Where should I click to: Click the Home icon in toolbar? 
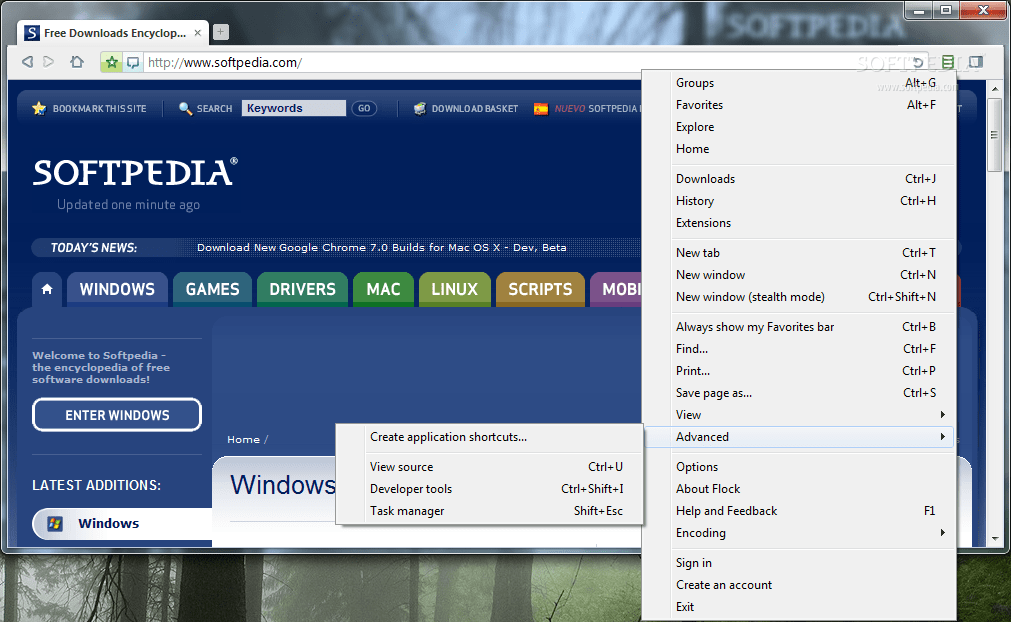[x=77, y=62]
